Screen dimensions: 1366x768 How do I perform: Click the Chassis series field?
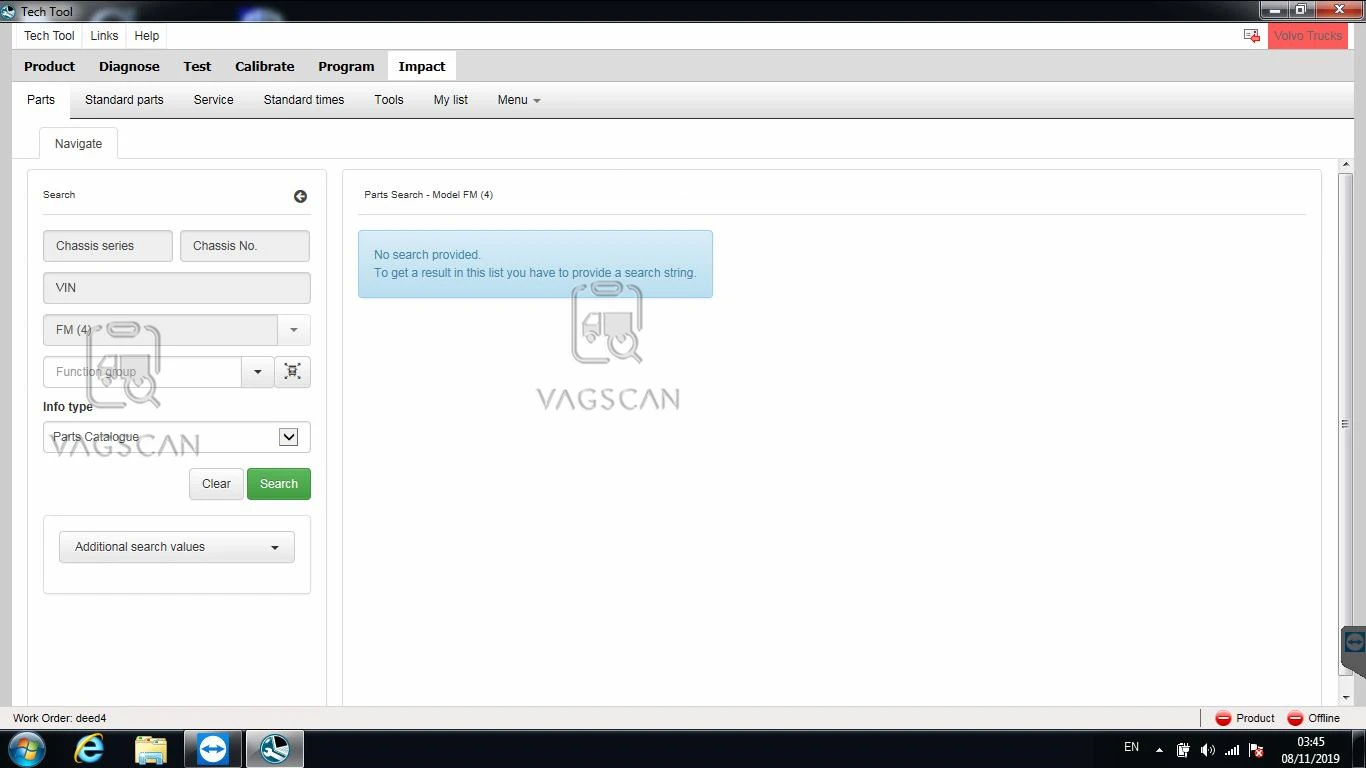(x=108, y=246)
